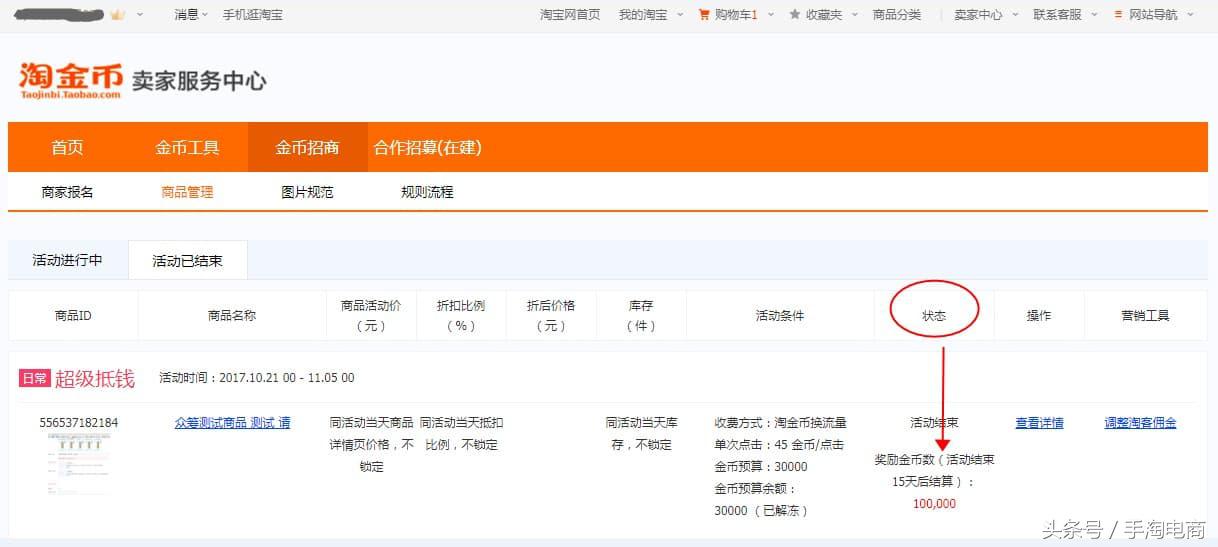
Task: Click the 单次点击：45 金币/点击 text
Action: [x=779, y=445]
